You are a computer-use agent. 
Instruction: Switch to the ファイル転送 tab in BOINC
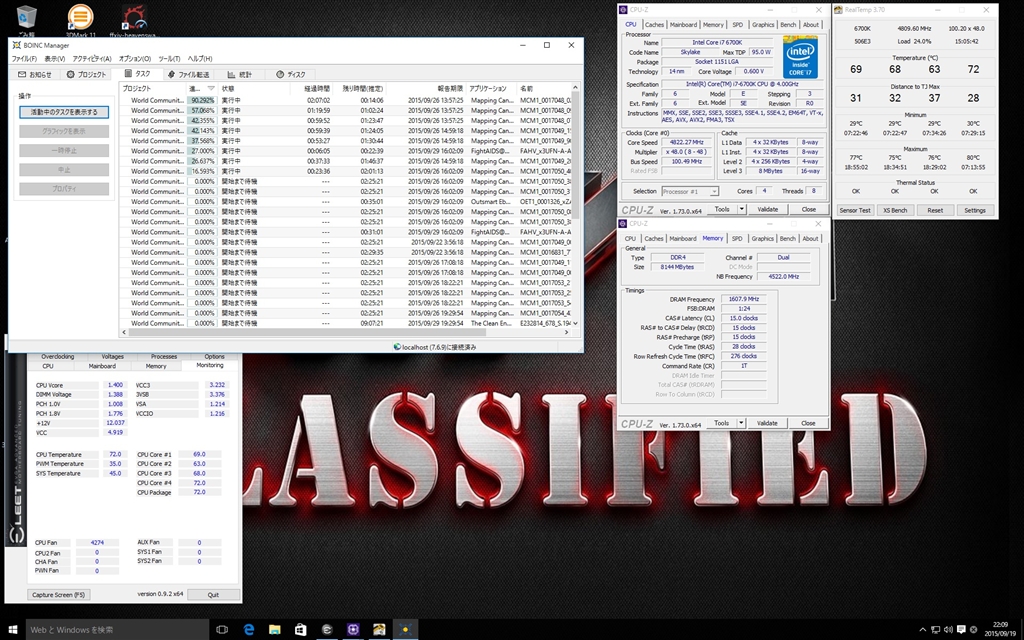(188, 74)
